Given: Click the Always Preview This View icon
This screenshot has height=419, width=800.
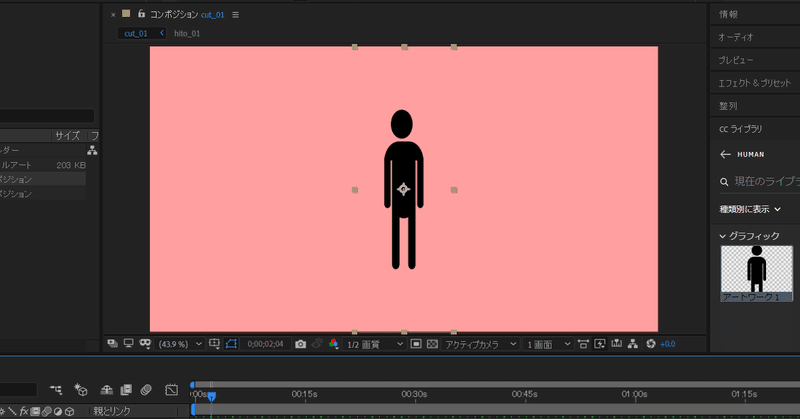Looking at the screenshot, I should click(112, 344).
